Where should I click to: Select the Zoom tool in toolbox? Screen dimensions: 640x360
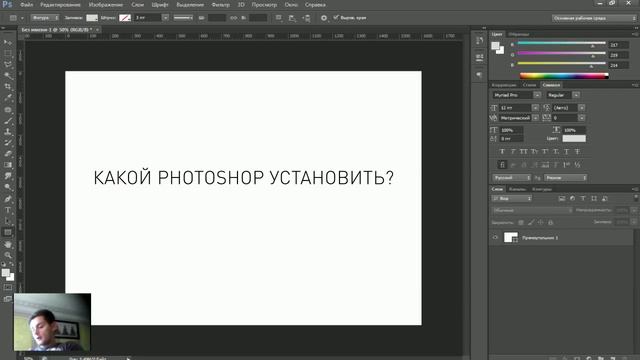[x=8, y=255]
